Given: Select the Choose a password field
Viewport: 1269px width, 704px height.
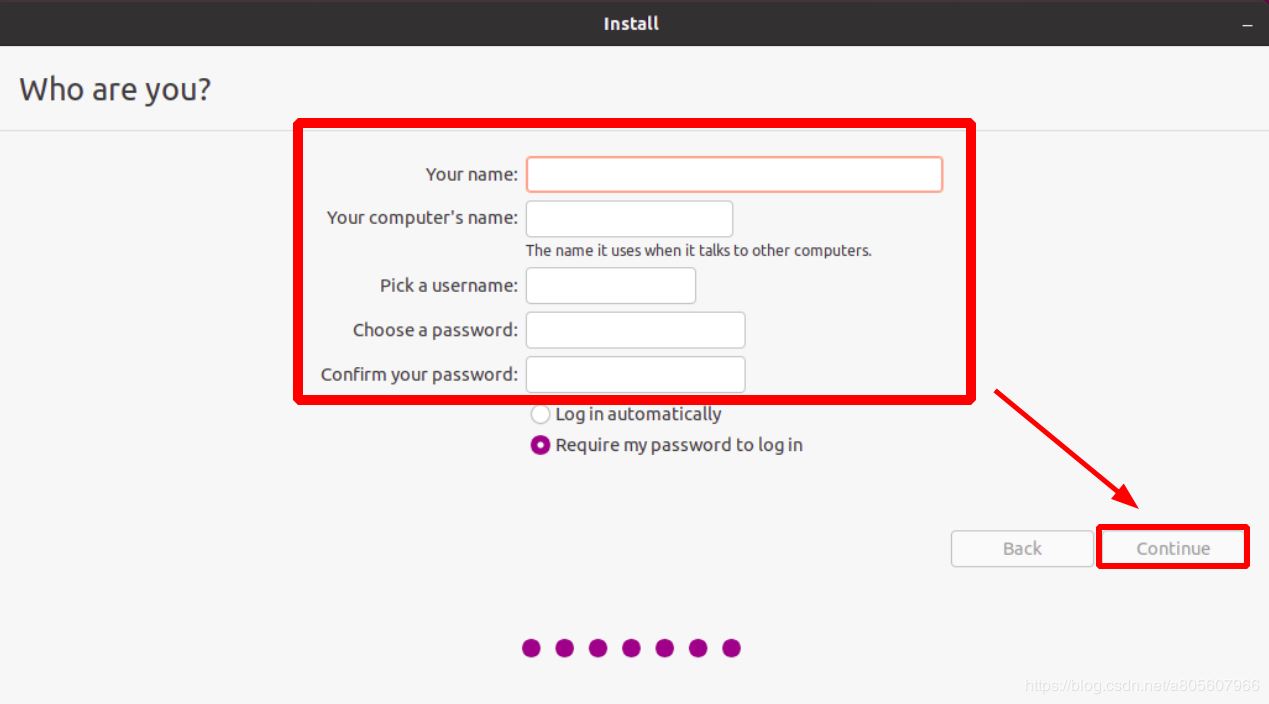Looking at the screenshot, I should coord(635,330).
